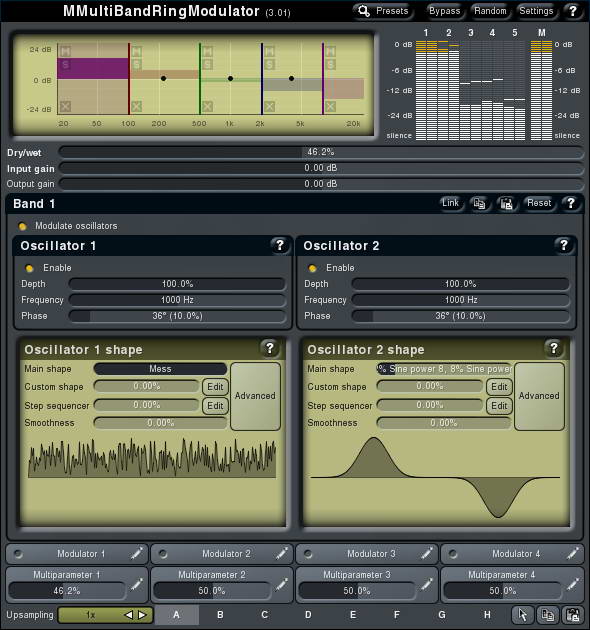The width and height of the screenshot is (590, 630).
Task: Step Upsampling down with left arrow
Action: [x=129, y=615]
